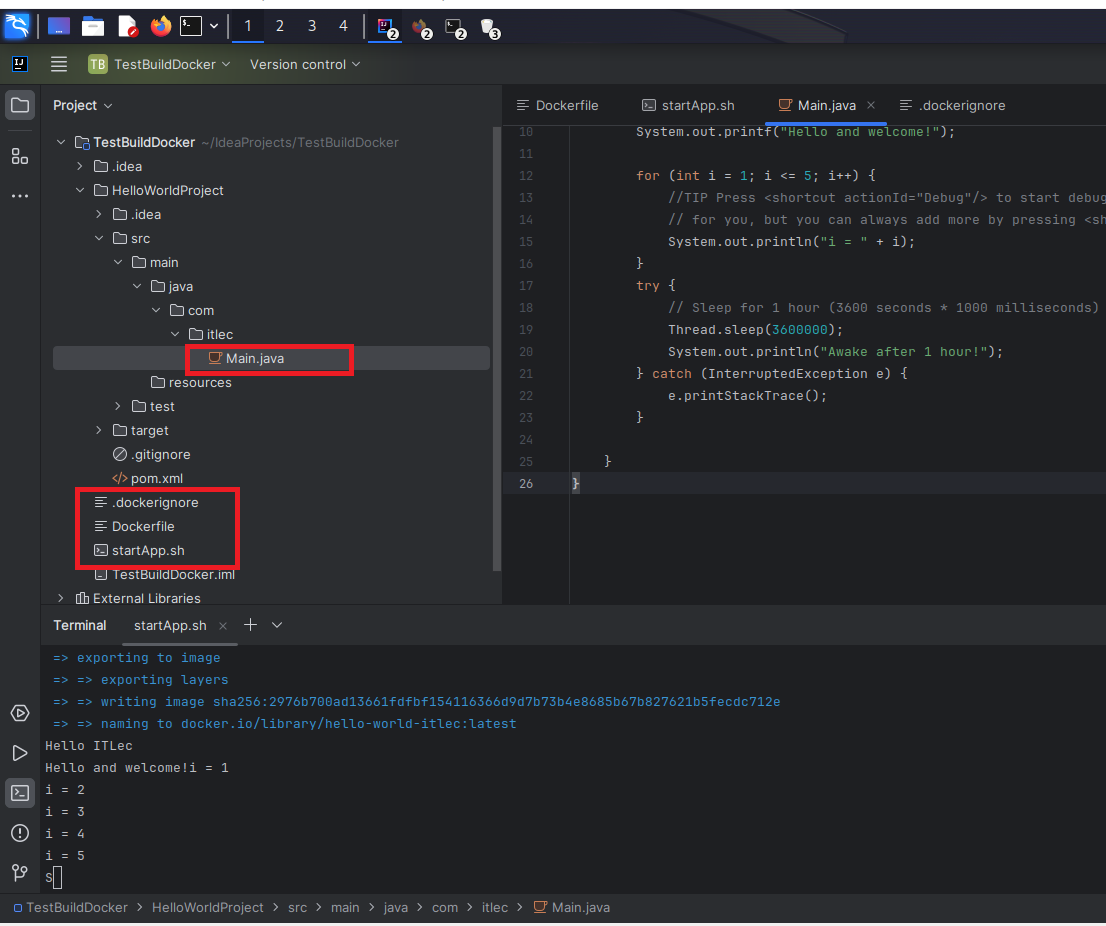Click HelloWorldProject in the breadcrumb bar
The width and height of the screenshot is (1106, 926).
[x=207, y=908]
